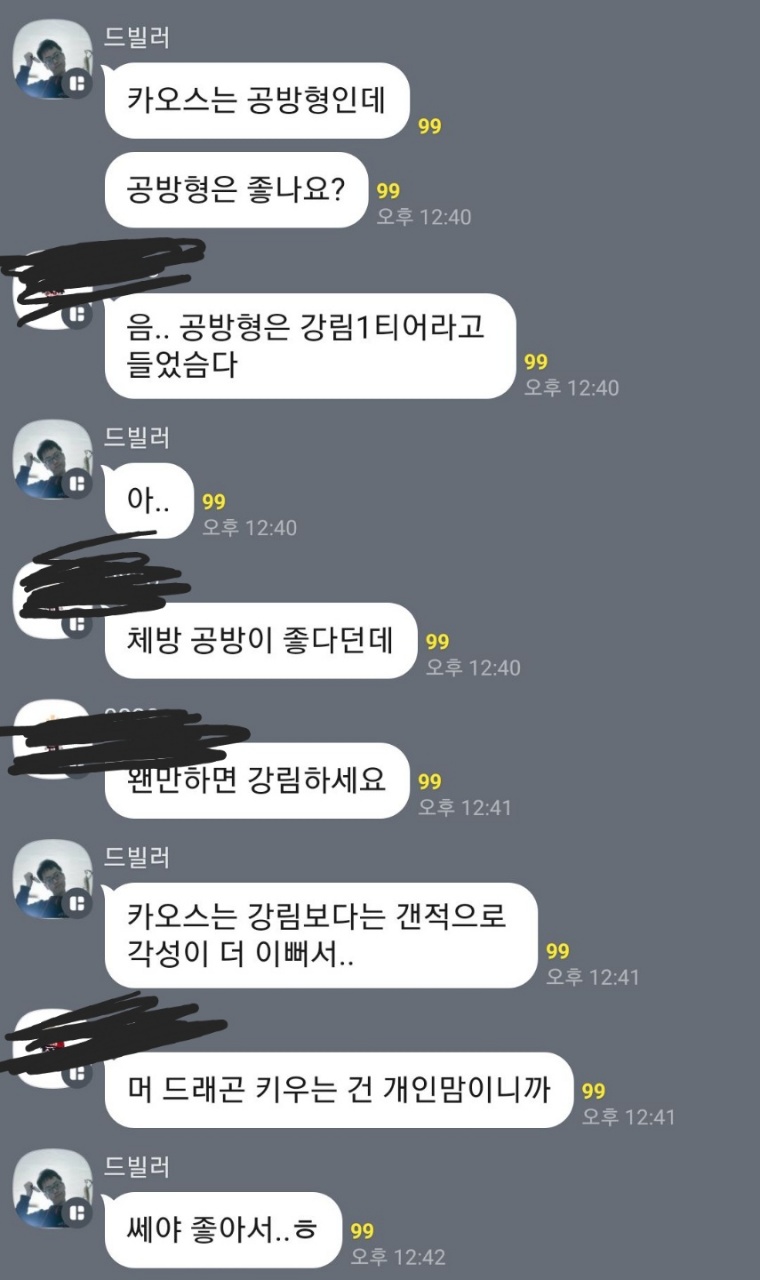Tap the open-chat badge icon beside "왠만하면 강림하세요"
The image size is (760, 1280).
pos(76,764)
